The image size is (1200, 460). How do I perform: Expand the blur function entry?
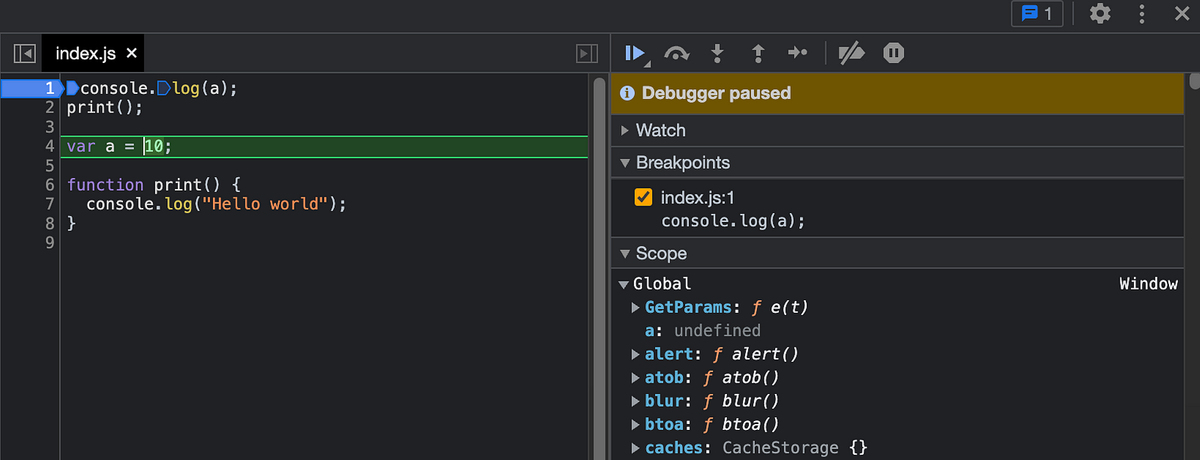point(636,401)
